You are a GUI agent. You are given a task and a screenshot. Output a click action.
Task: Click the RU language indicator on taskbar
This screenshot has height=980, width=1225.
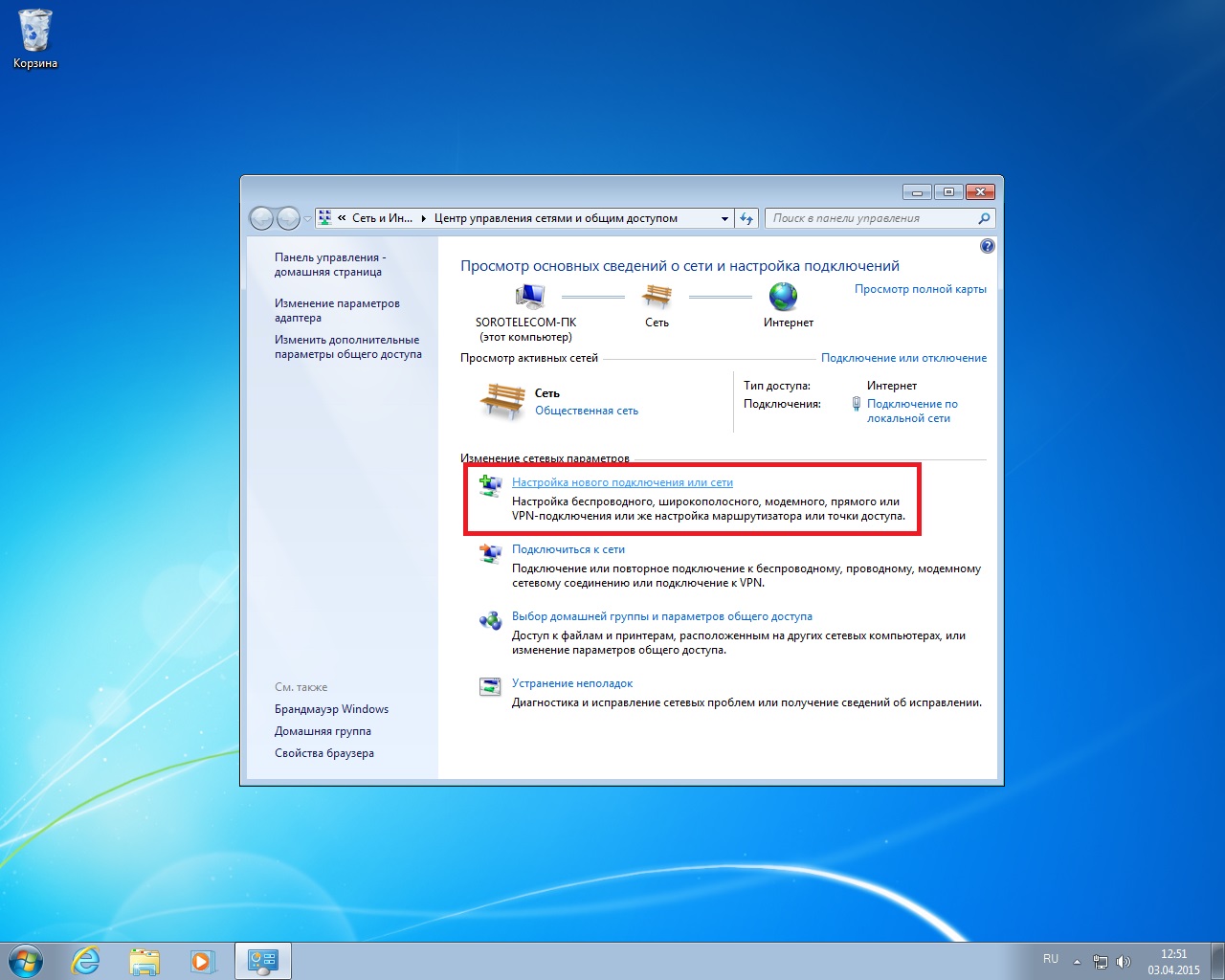[x=1050, y=959]
